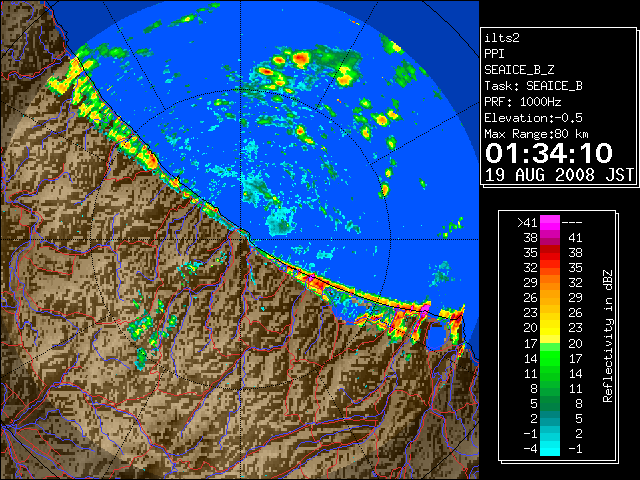Select the "Elevation:-0.5" value
The height and width of the screenshot is (480, 640).
point(533,118)
